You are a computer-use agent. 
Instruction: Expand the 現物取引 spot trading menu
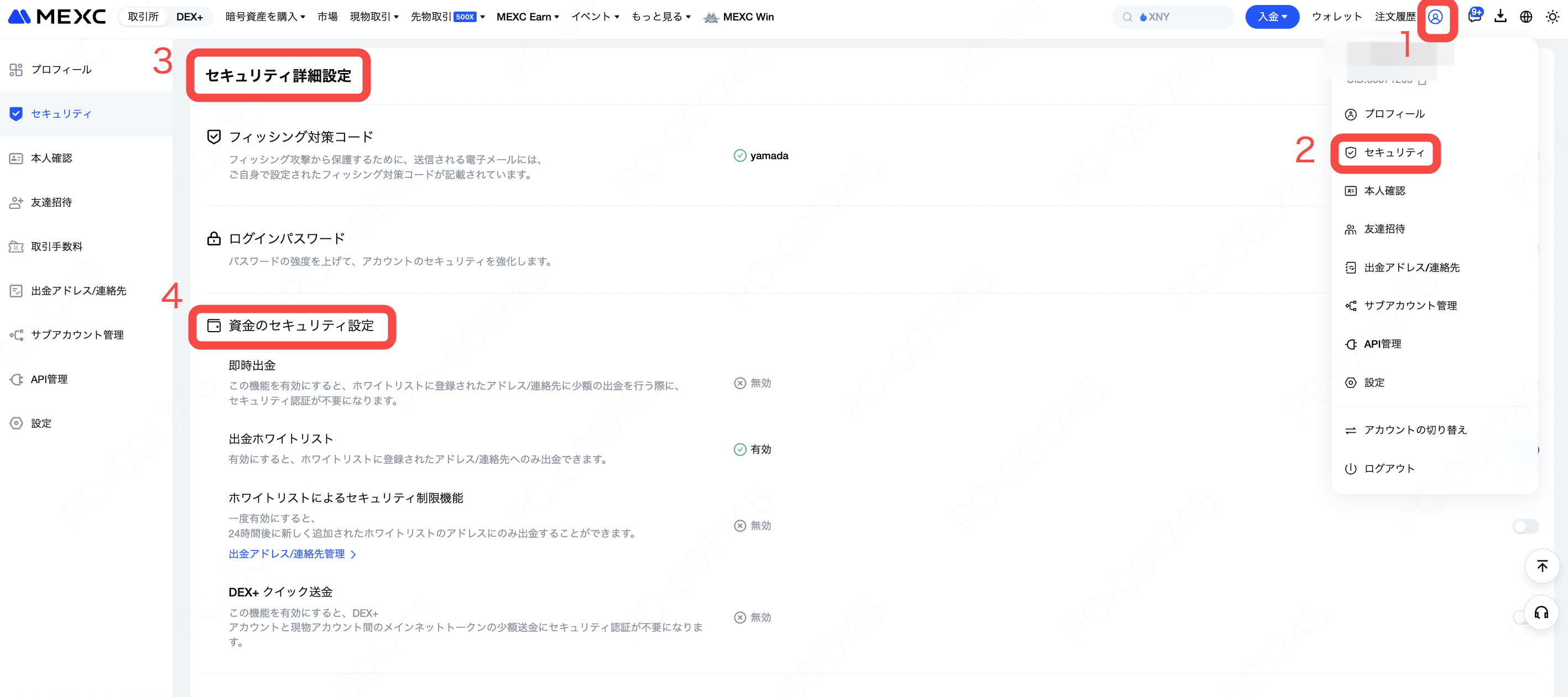pyautogui.click(x=374, y=17)
